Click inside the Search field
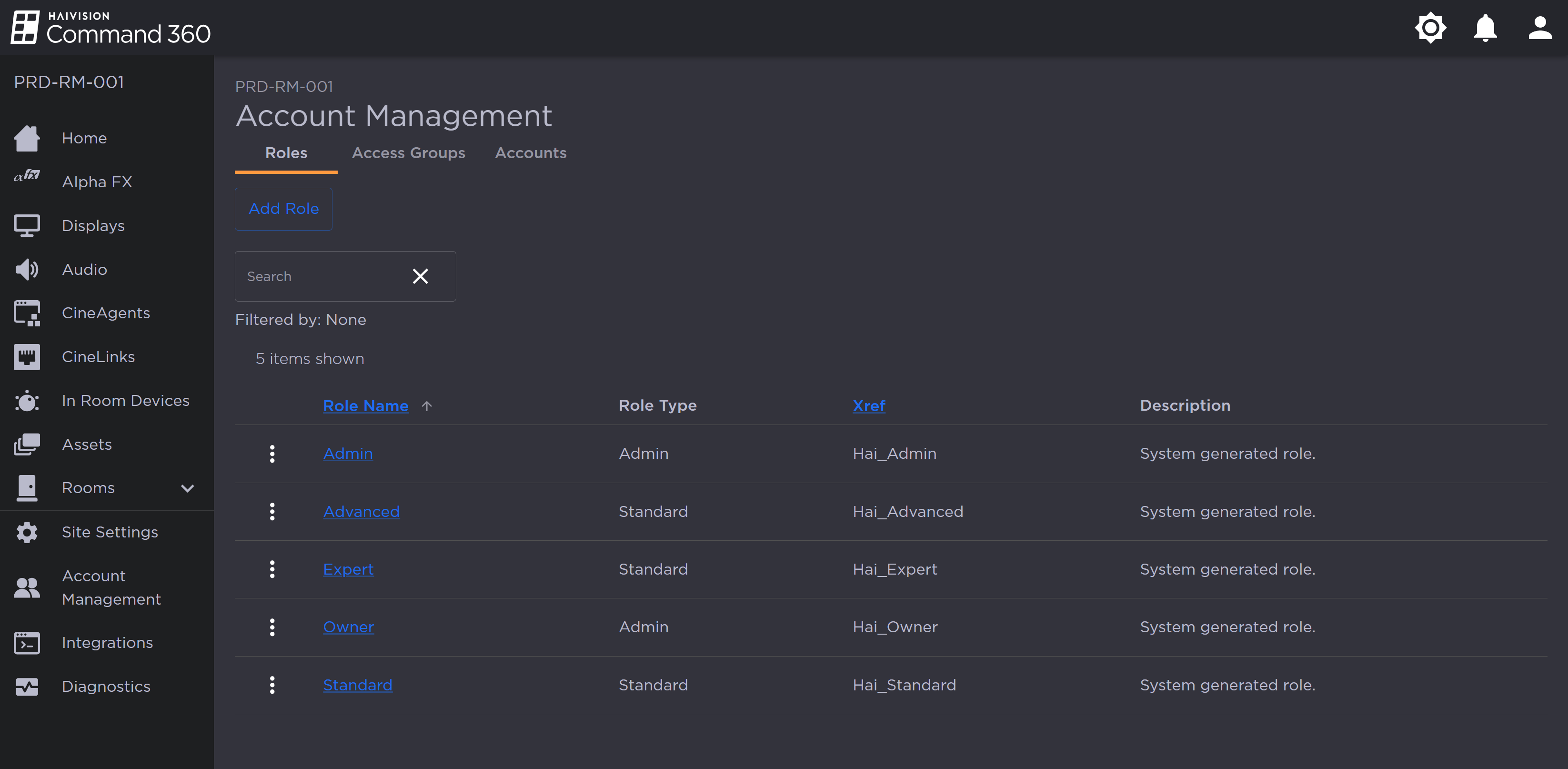 (317, 276)
